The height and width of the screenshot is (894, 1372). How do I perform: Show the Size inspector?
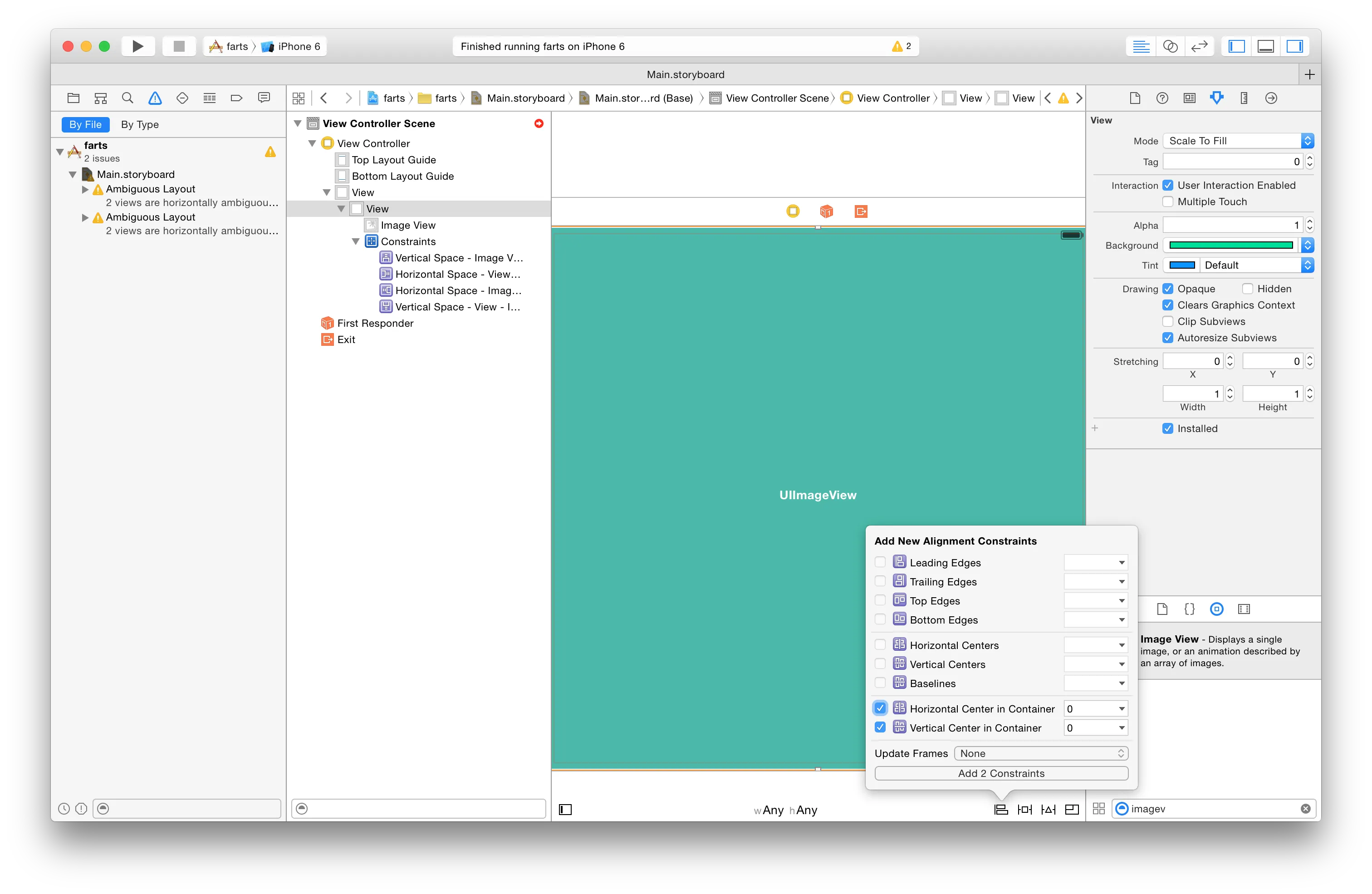point(1244,98)
